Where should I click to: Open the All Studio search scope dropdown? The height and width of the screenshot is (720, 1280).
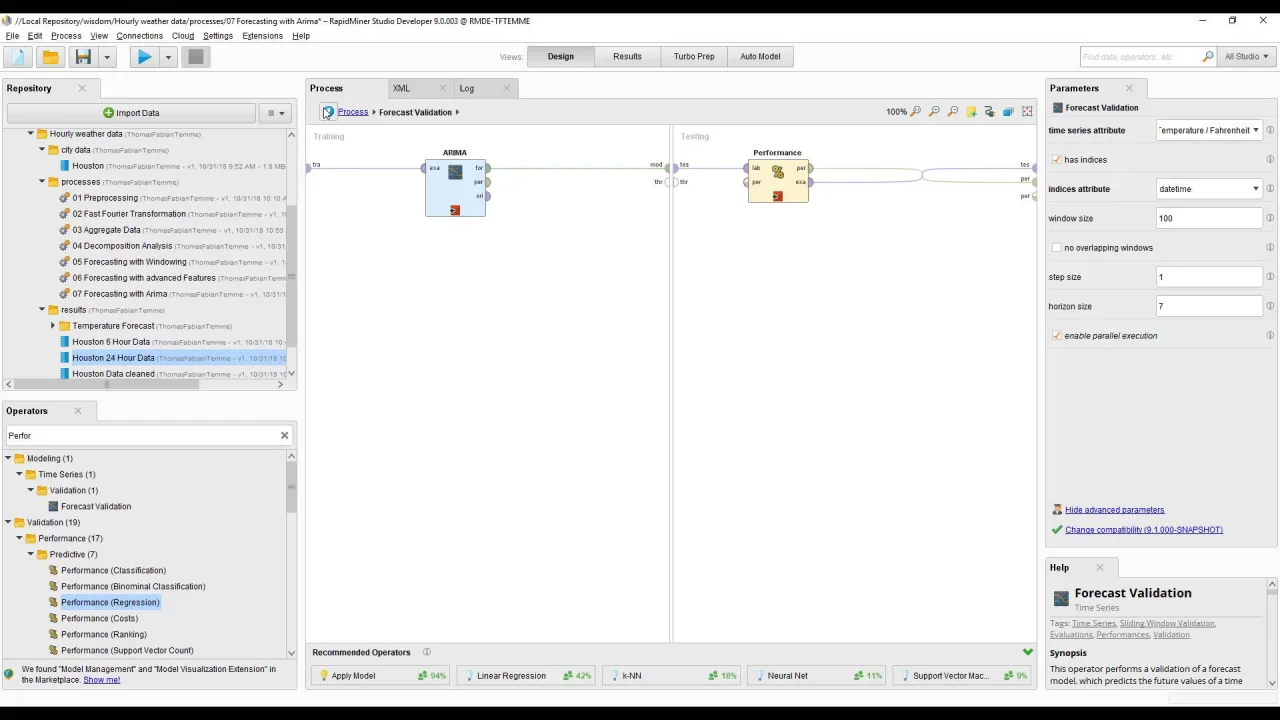pos(1246,57)
